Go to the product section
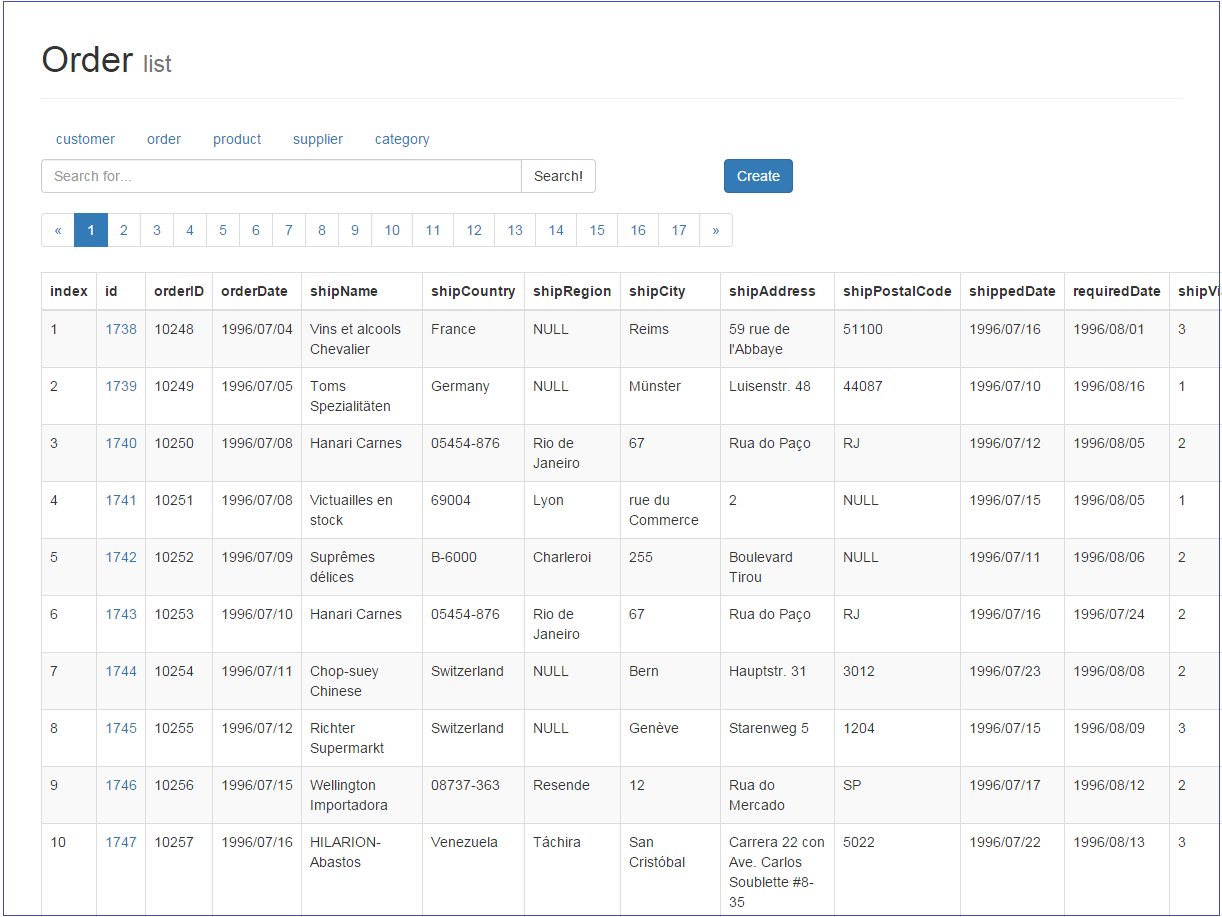Viewport: 1222px width, 917px height. click(x=237, y=139)
